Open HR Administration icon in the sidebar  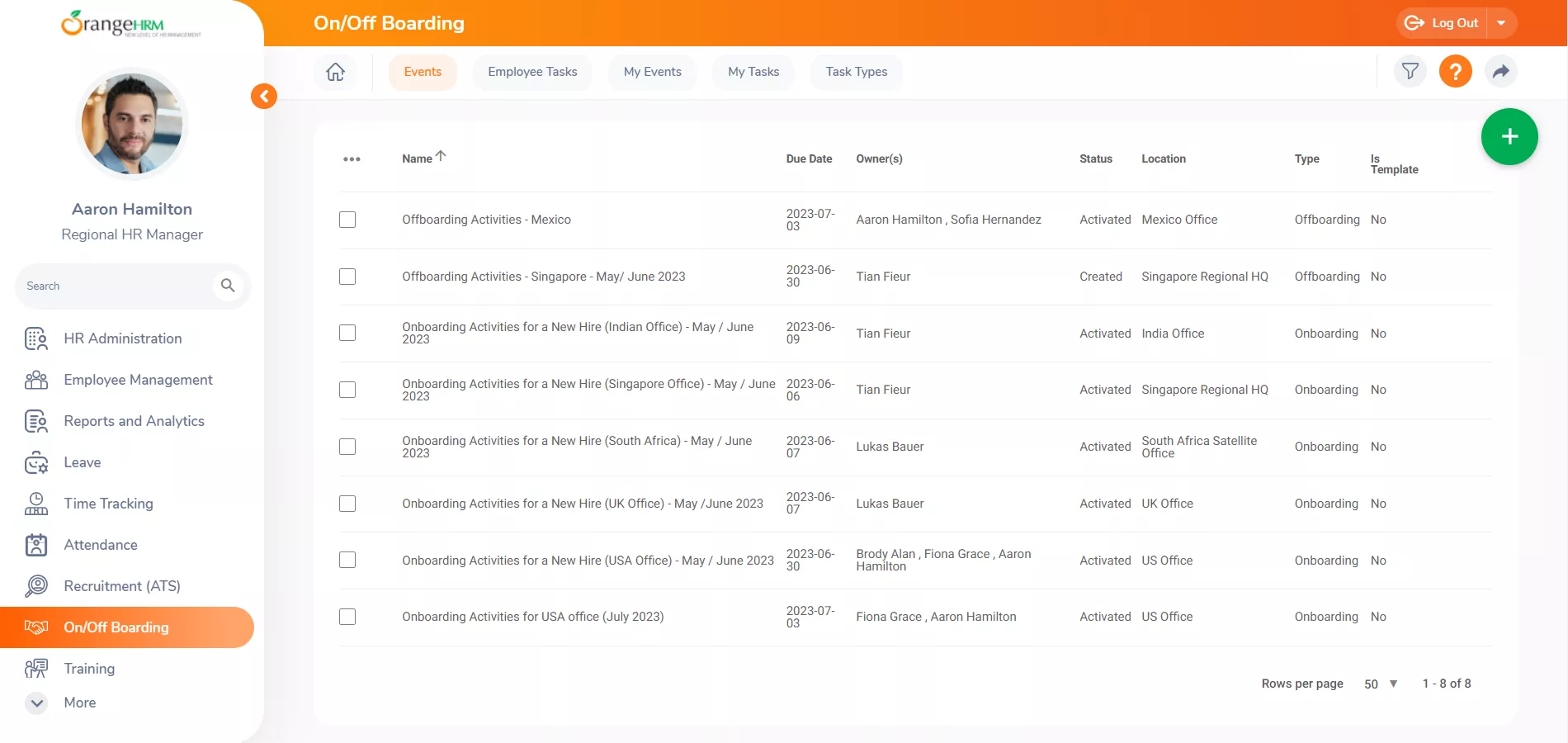pyautogui.click(x=36, y=338)
